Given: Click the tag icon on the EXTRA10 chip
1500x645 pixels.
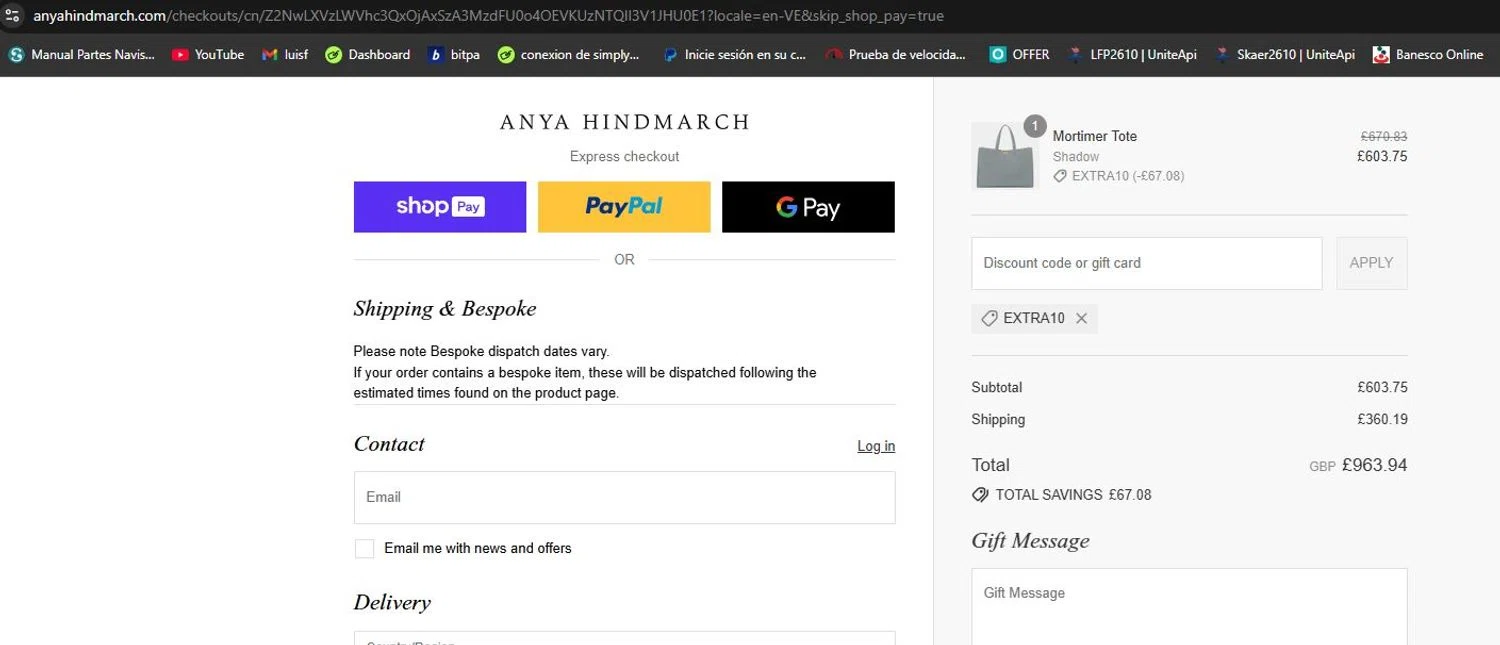Looking at the screenshot, I should [x=989, y=318].
